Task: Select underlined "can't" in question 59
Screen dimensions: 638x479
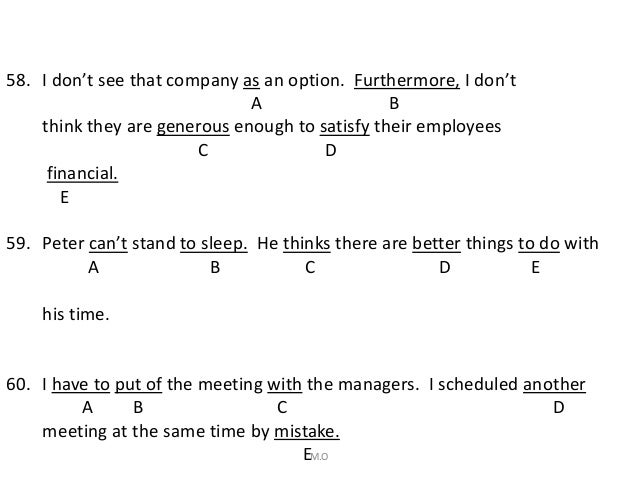Action: click(108, 244)
